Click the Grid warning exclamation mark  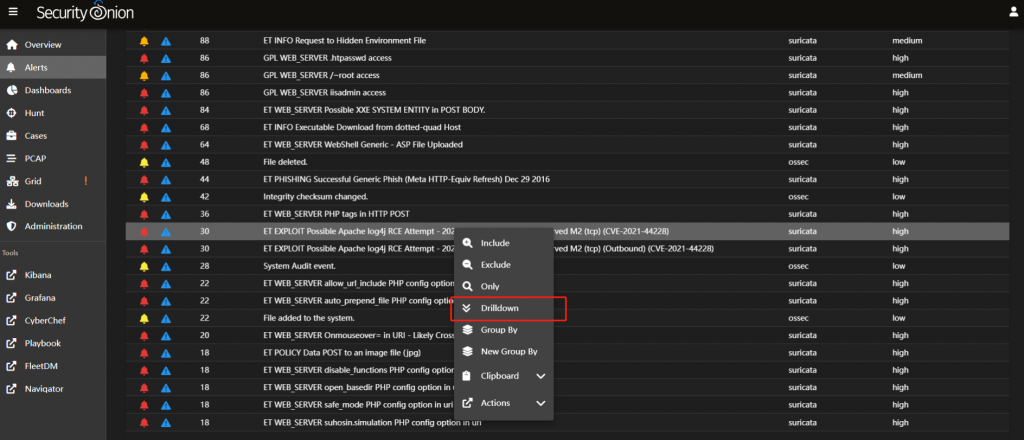tap(86, 181)
